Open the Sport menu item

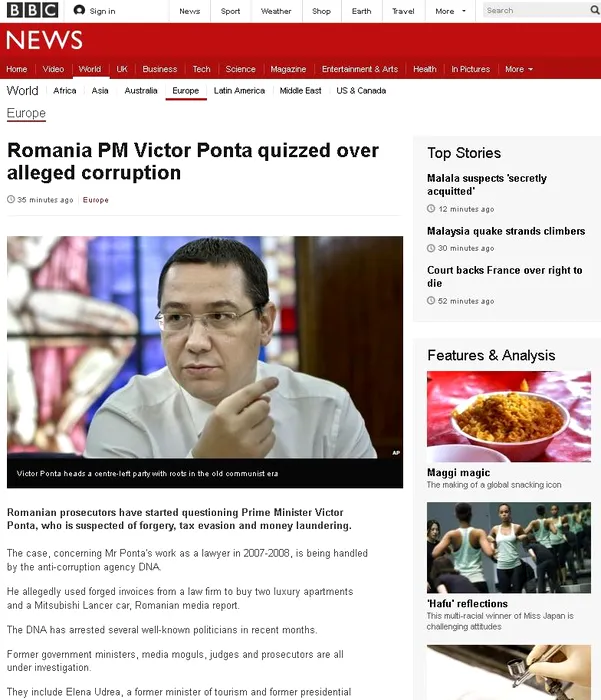tap(230, 11)
